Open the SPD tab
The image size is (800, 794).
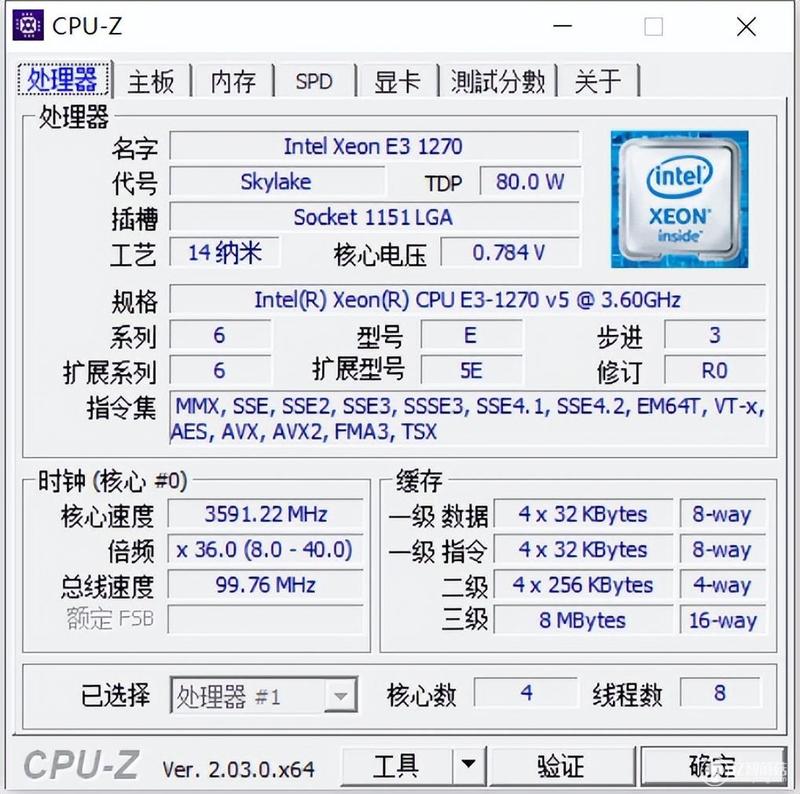(314, 81)
